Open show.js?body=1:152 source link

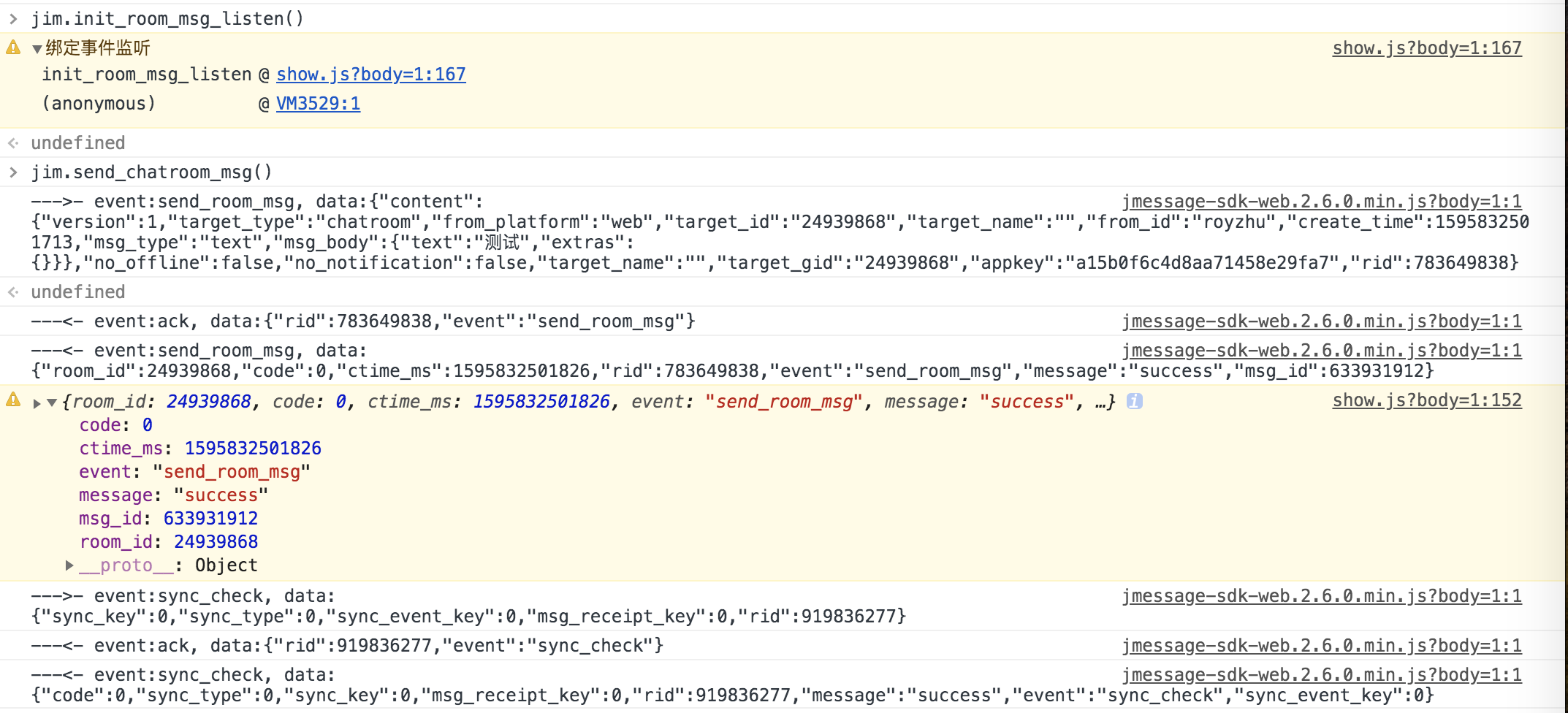pos(1426,400)
